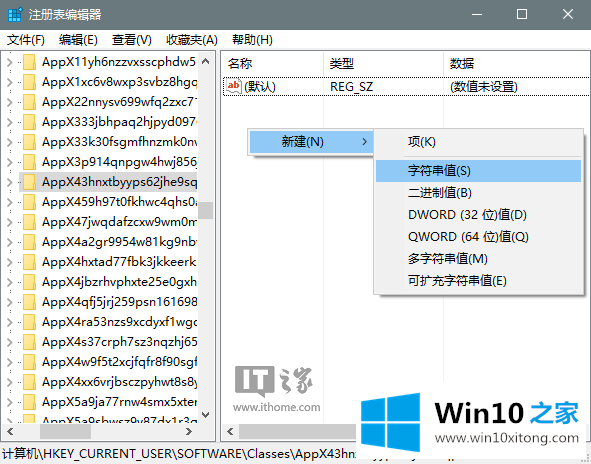Viewport: 591px width, 464px height.
Task: Click the folder icon of AppX3p914qnpgw4hwj856
Action: click(x=29, y=162)
